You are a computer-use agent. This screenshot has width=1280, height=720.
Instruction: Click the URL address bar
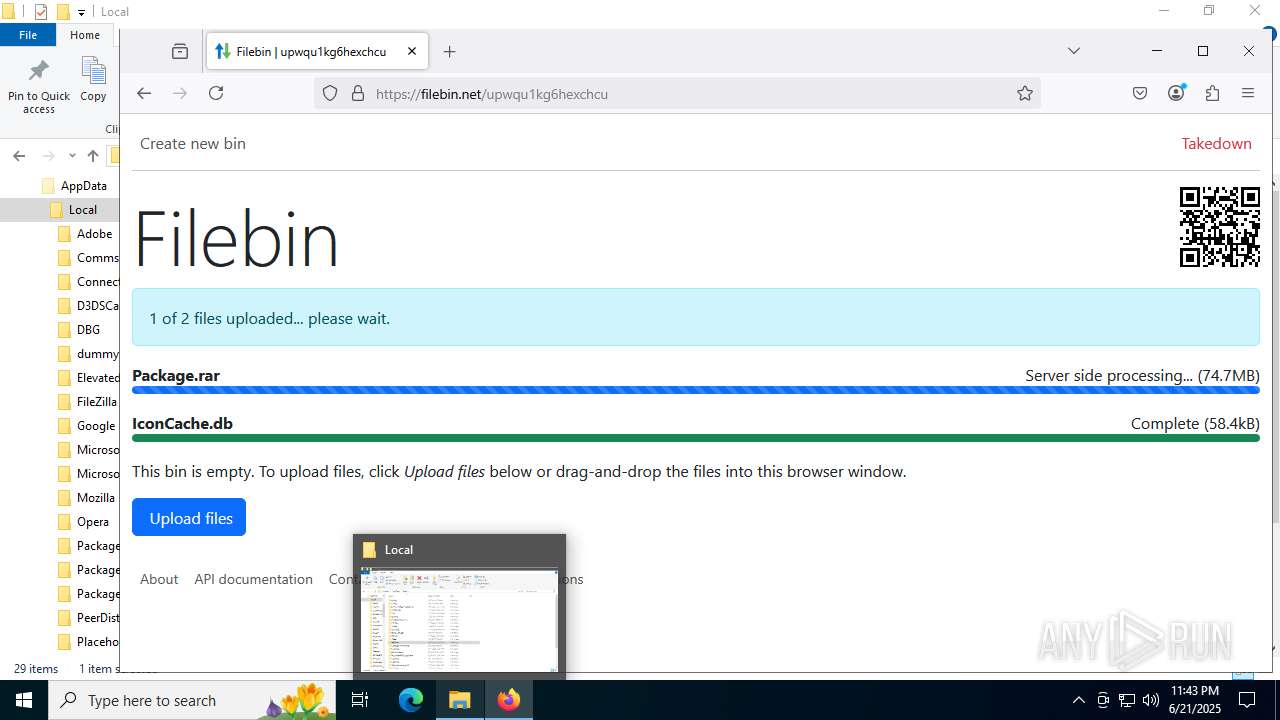click(678, 94)
